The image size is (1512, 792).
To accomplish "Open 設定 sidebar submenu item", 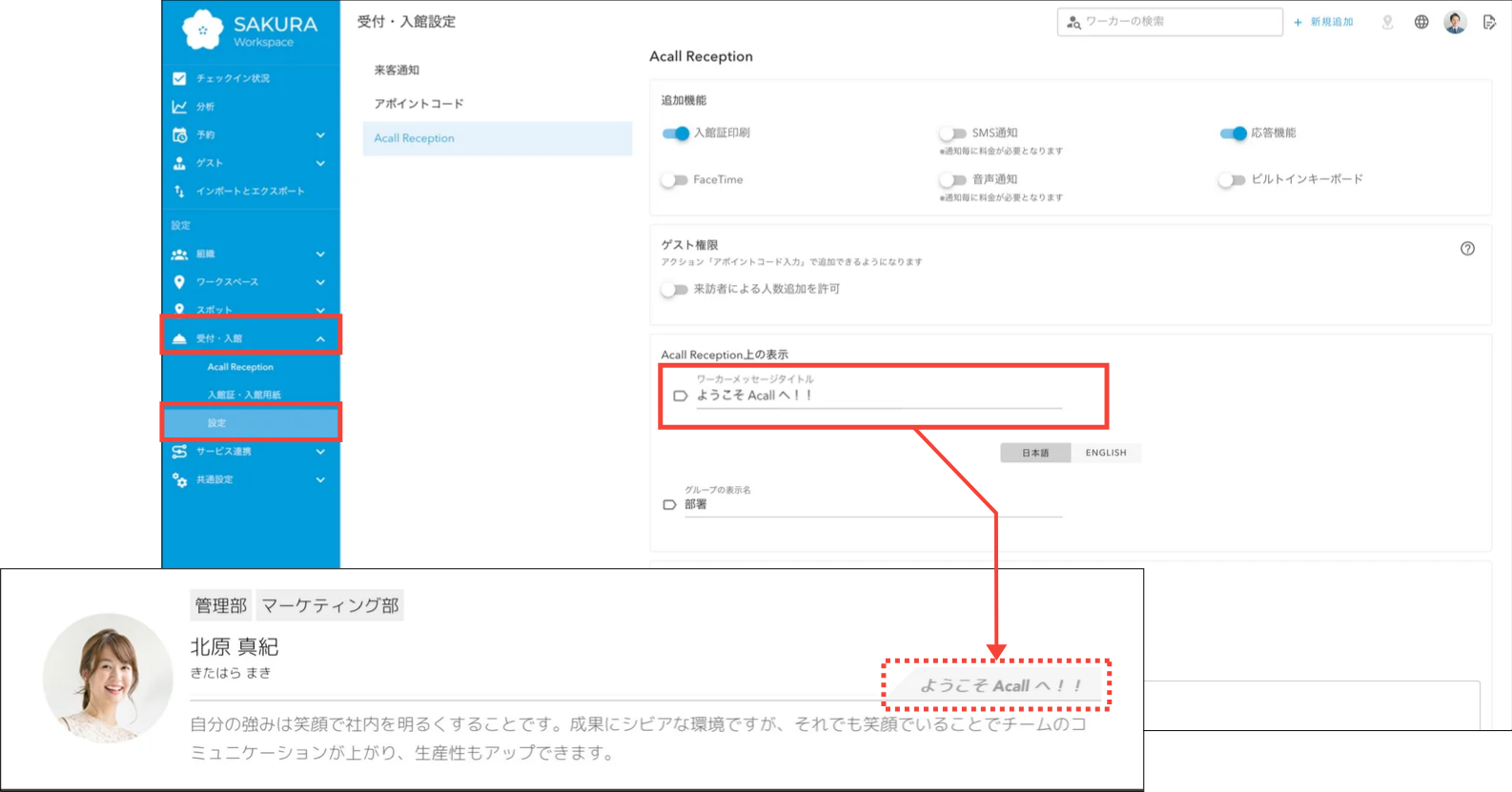I will 251,423.
